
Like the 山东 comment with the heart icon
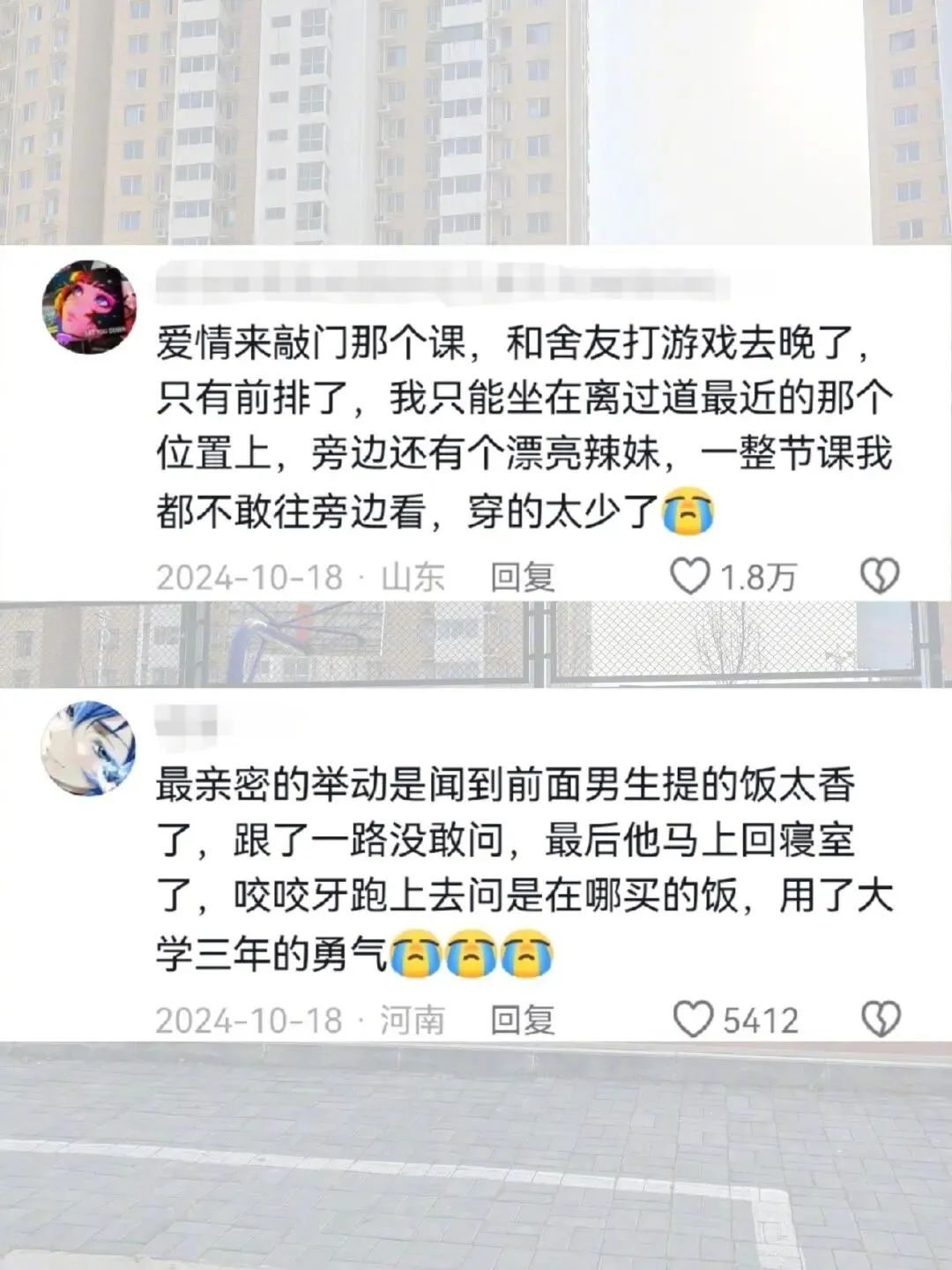point(690,577)
